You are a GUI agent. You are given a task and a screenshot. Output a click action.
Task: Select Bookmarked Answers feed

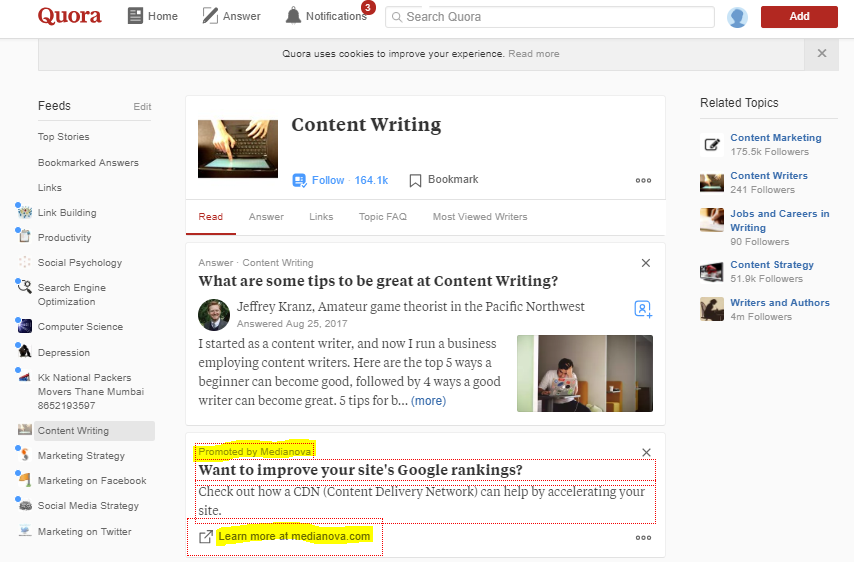click(x=88, y=163)
